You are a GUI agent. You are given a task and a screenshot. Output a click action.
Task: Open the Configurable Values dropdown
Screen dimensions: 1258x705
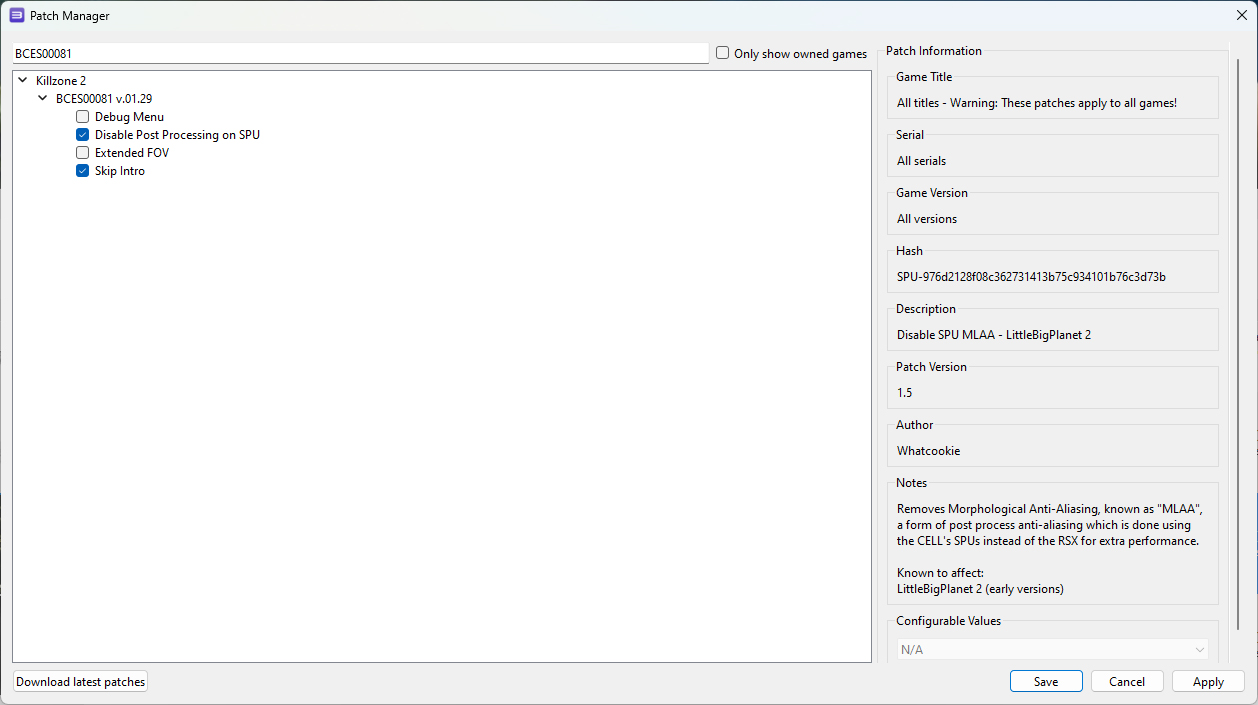[x=1052, y=650]
